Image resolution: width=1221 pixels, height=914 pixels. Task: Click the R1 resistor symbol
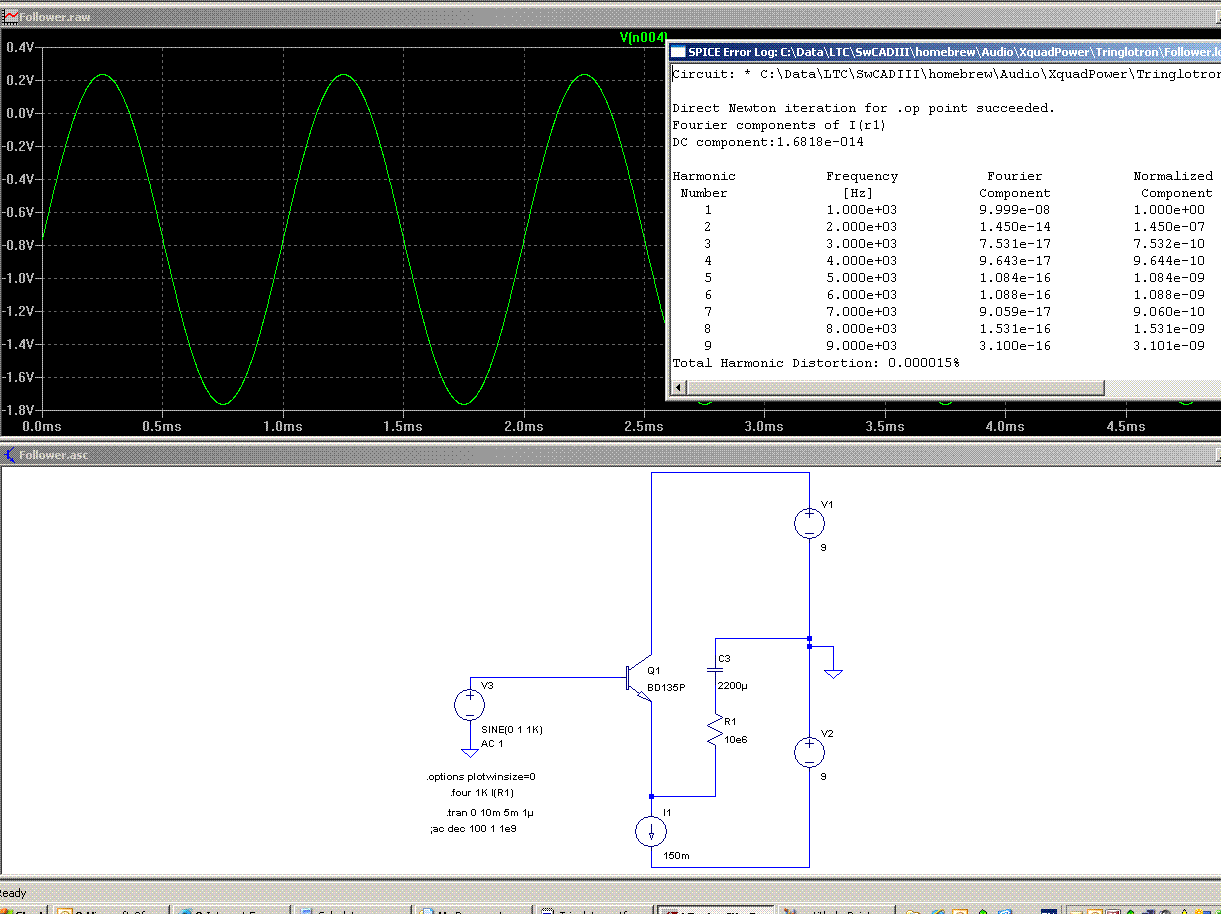pyautogui.click(x=716, y=731)
